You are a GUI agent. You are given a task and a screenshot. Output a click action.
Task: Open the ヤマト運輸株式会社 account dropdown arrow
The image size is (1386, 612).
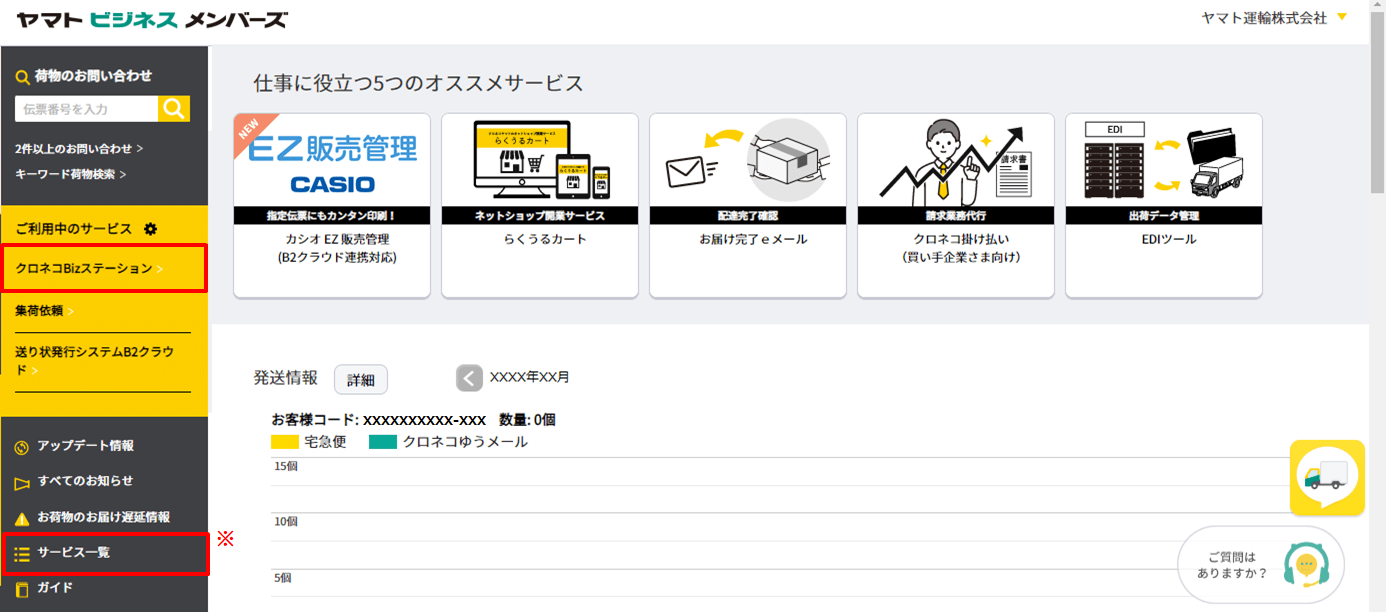(x=1342, y=18)
